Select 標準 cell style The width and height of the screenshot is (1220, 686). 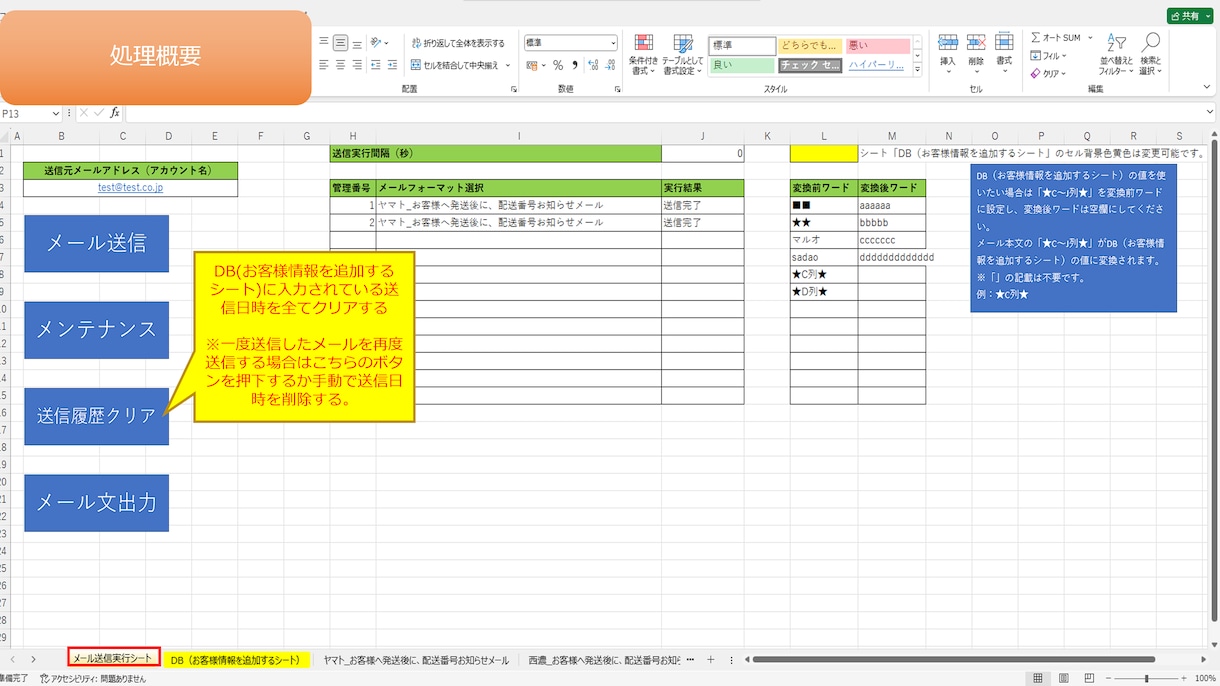point(742,46)
